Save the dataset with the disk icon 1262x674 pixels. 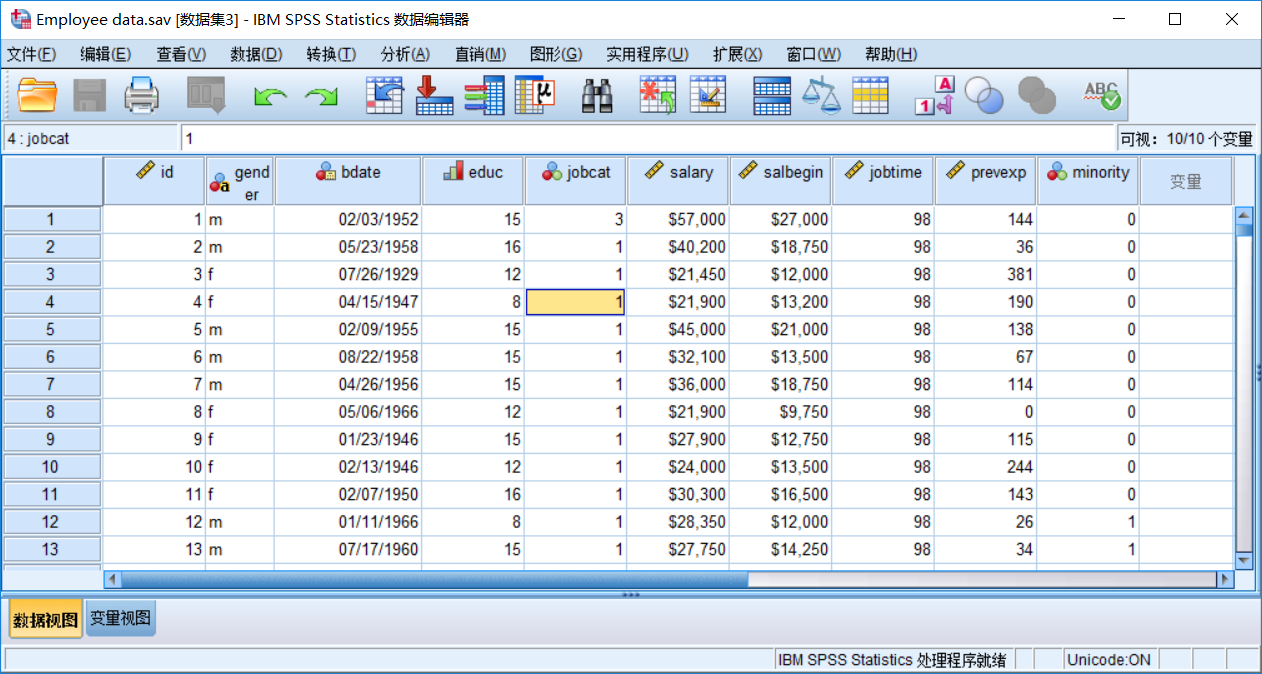pos(90,95)
